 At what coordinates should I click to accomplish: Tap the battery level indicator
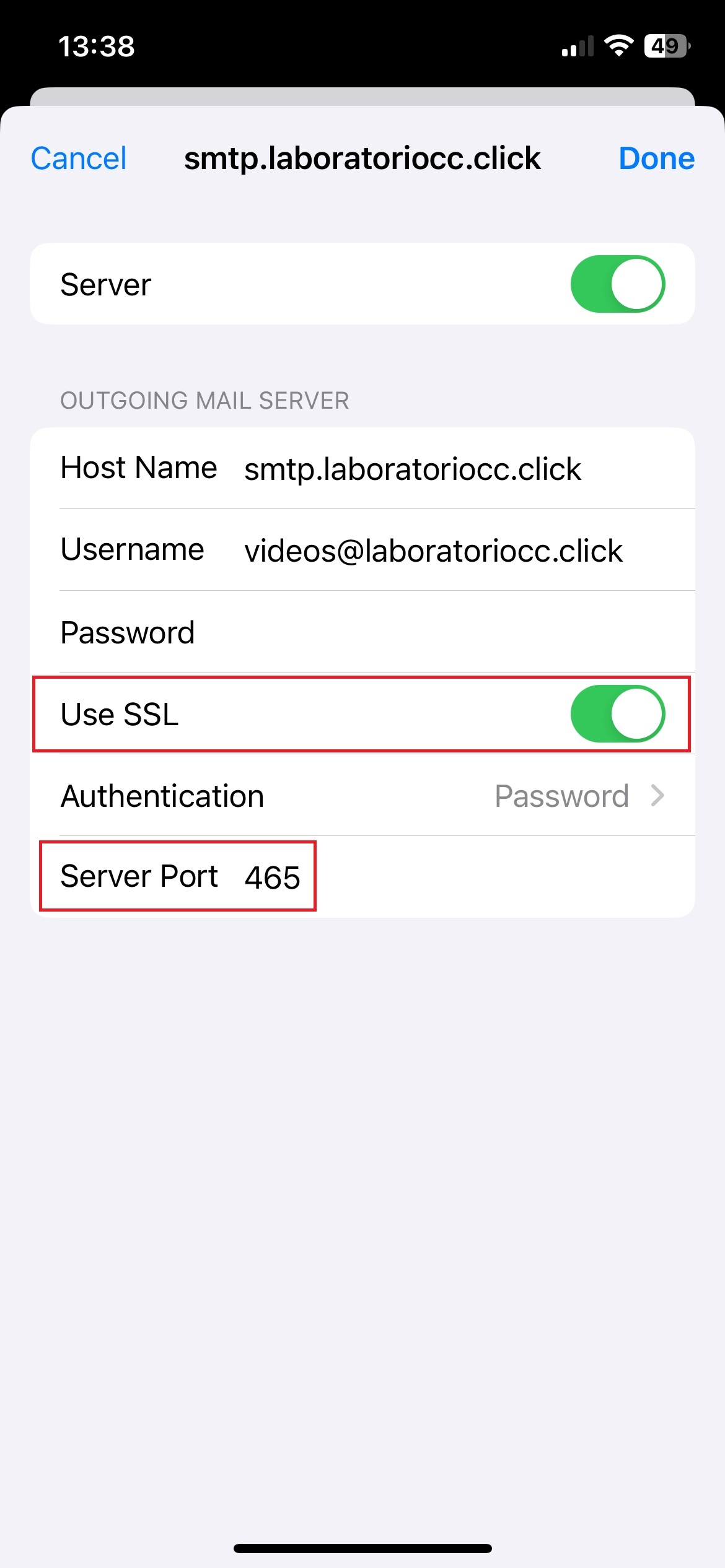pyautogui.click(x=667, y=46)
